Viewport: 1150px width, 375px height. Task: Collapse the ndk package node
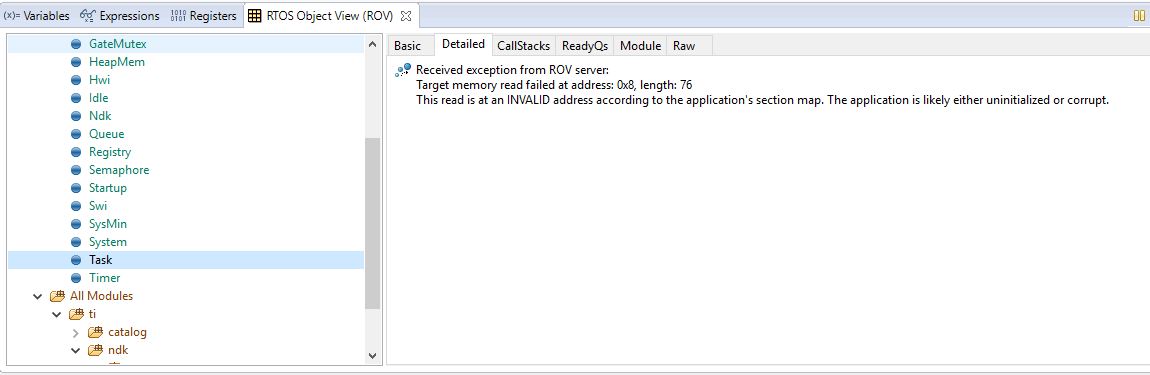[x=76, y=350]
